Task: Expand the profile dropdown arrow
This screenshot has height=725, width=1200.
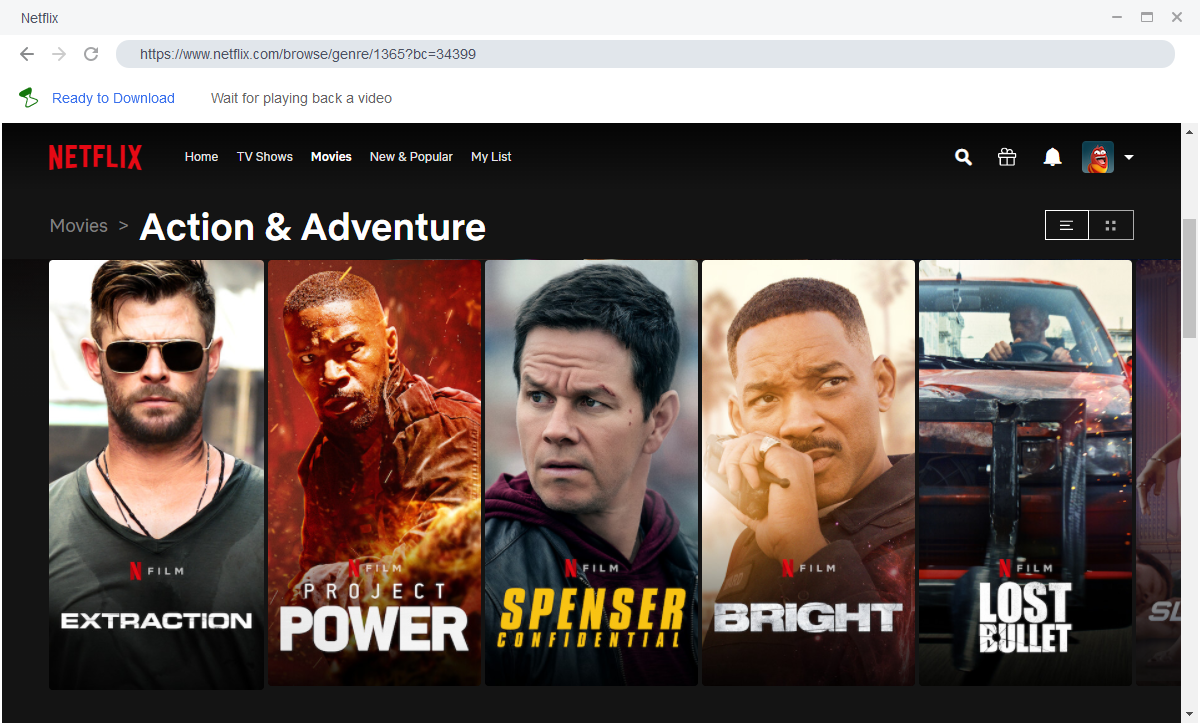Action: tap(1129, 157)
